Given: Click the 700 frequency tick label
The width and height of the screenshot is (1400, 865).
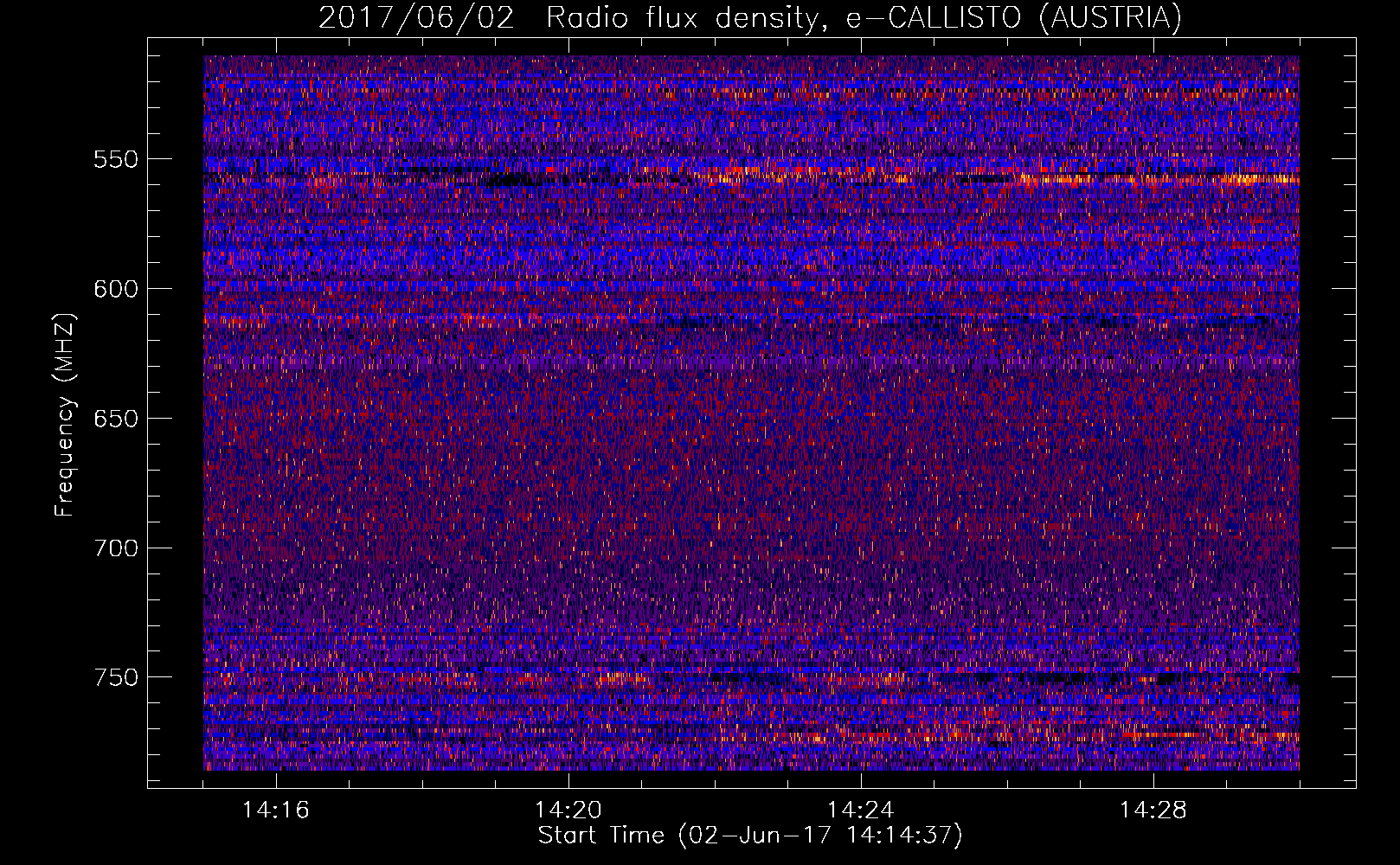Looking at the screenshot, I should click(x=116, y=548).
